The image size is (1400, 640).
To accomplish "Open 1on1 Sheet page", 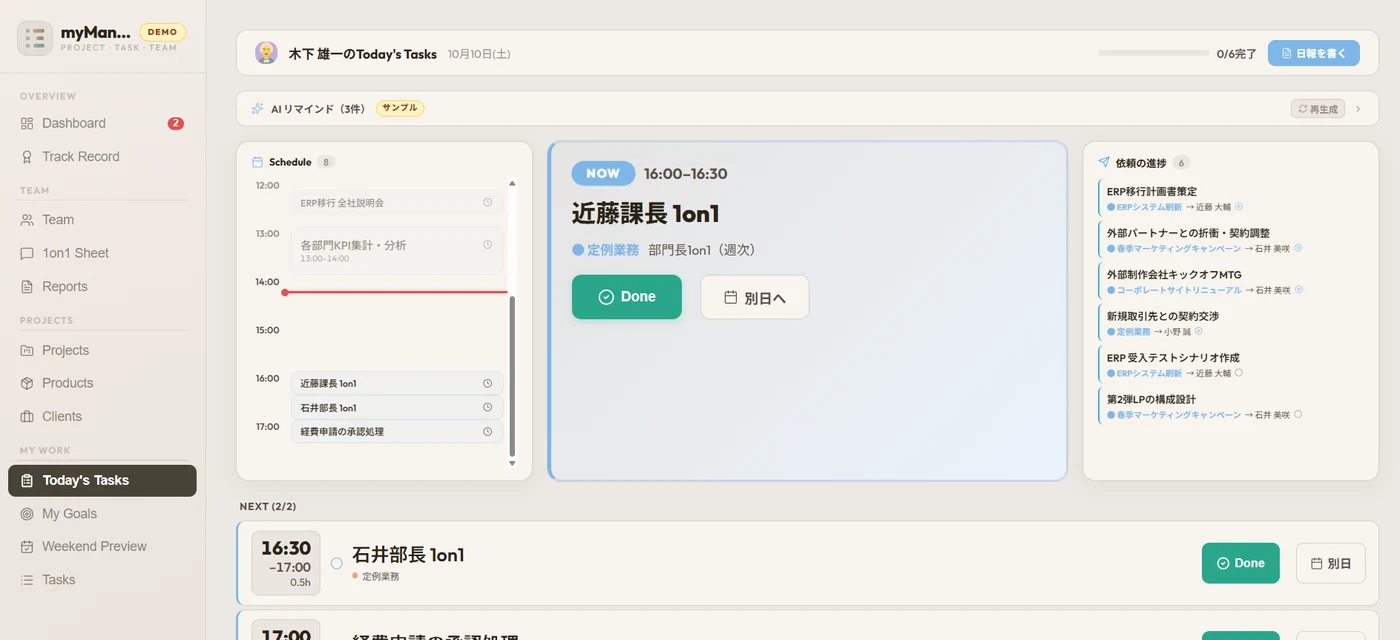I will [x=102, y=253].
